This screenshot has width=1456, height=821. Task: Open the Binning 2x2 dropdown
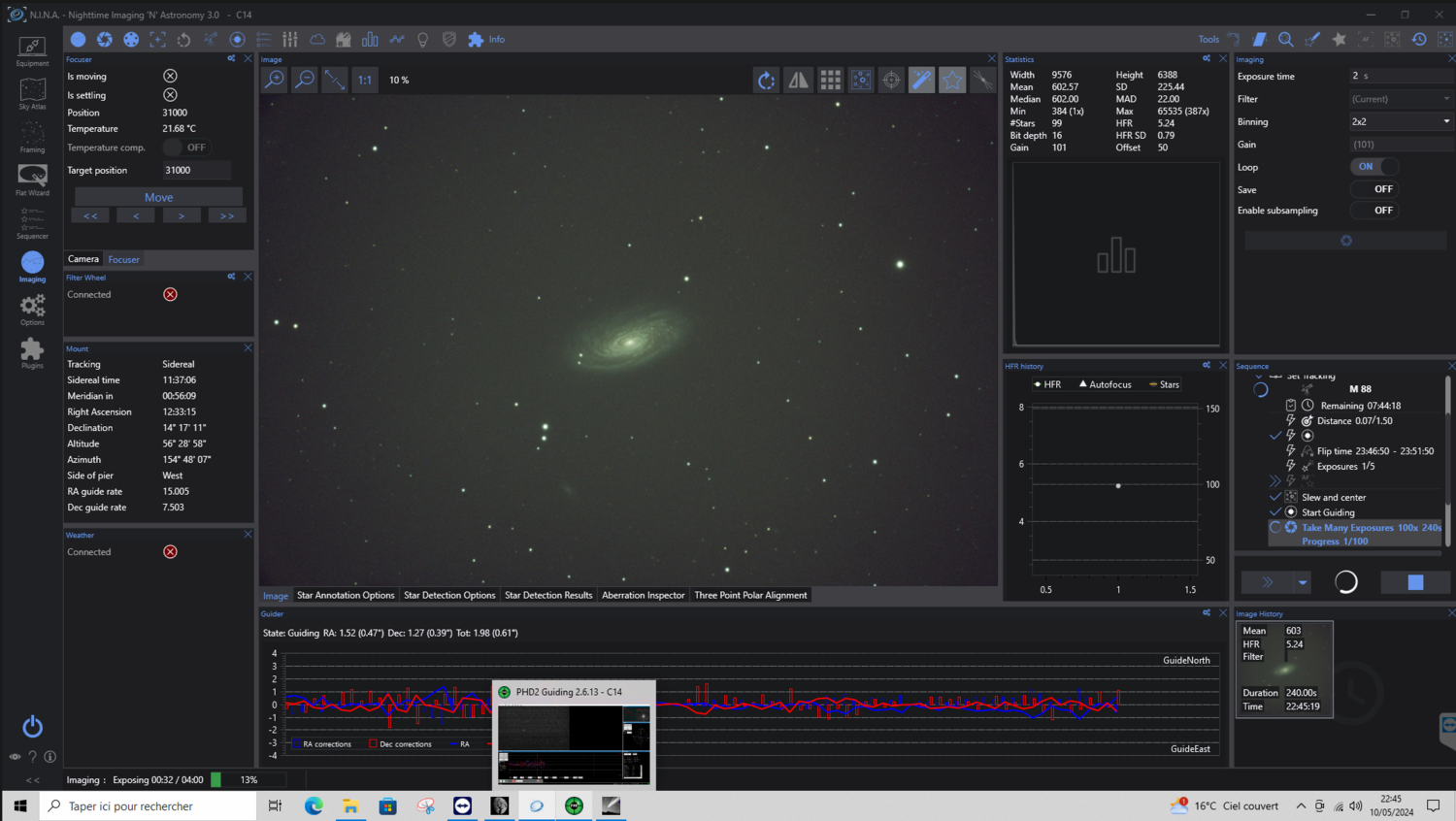click(x=1401, y=122)
